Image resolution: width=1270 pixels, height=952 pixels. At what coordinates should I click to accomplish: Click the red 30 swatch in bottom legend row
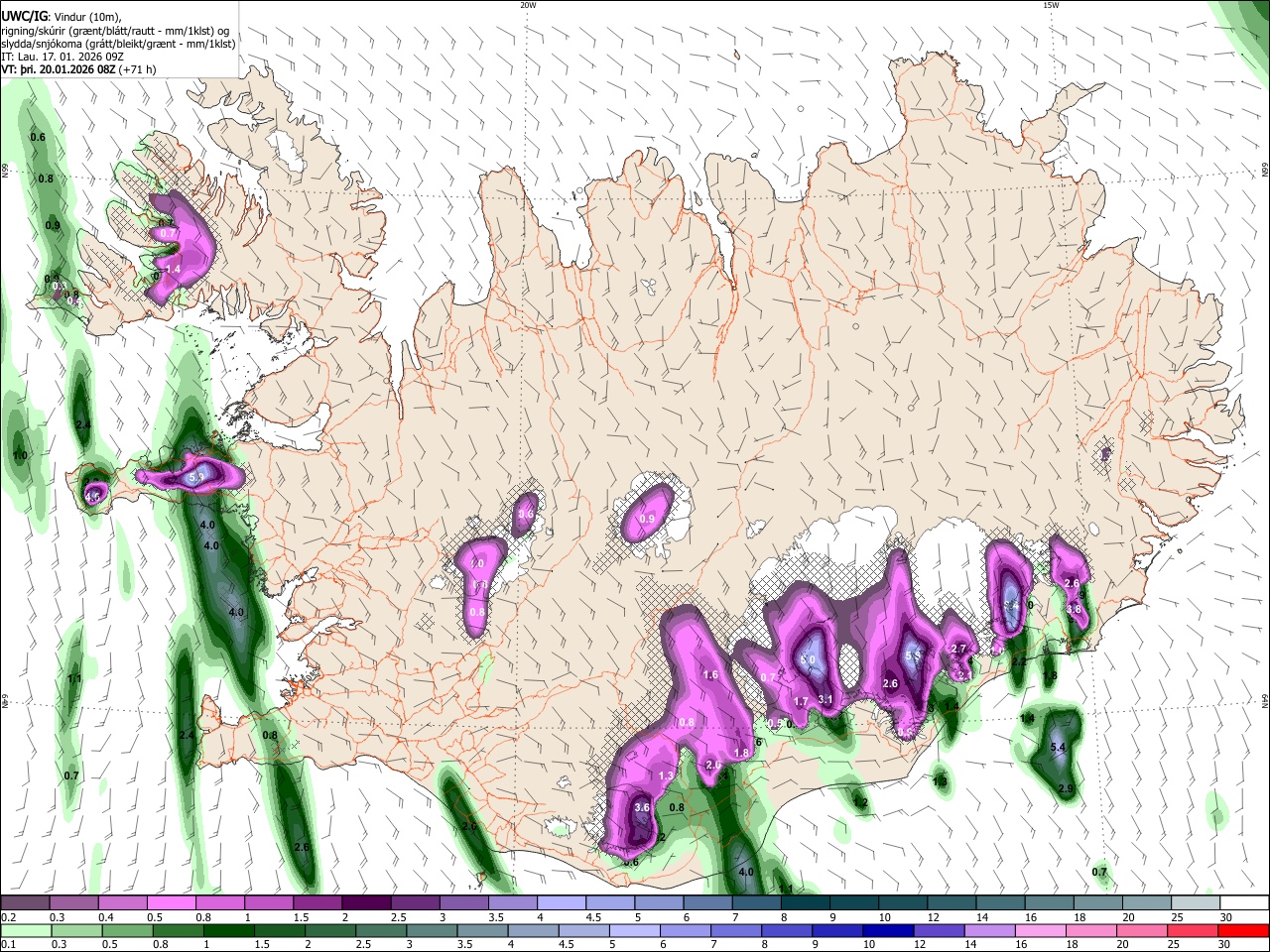pyautogui.click(x=1242, y=931)
